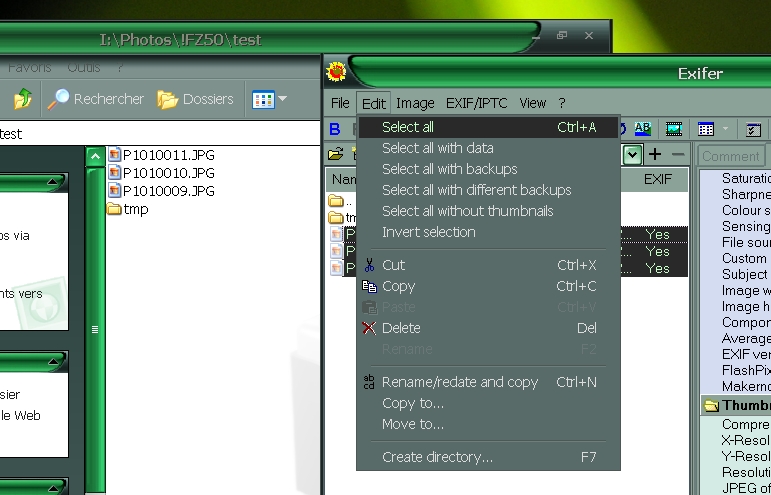Screen dimensions: 771x495
Task: Expand the Exifer path combo box
Action: click(x=632, y=155)
